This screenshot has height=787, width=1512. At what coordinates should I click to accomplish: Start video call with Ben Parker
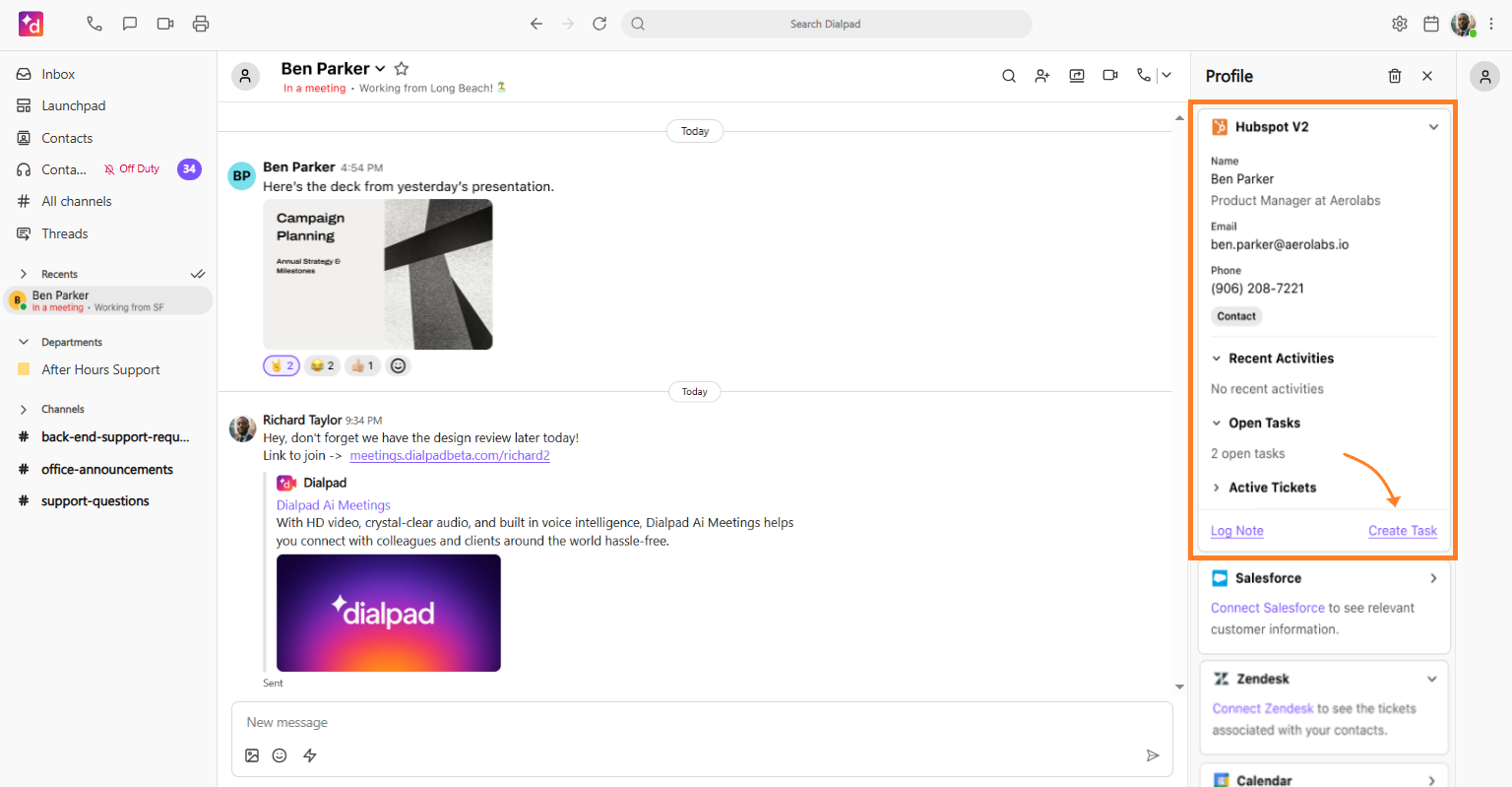pyautogui.click(x=1110, y=76)
